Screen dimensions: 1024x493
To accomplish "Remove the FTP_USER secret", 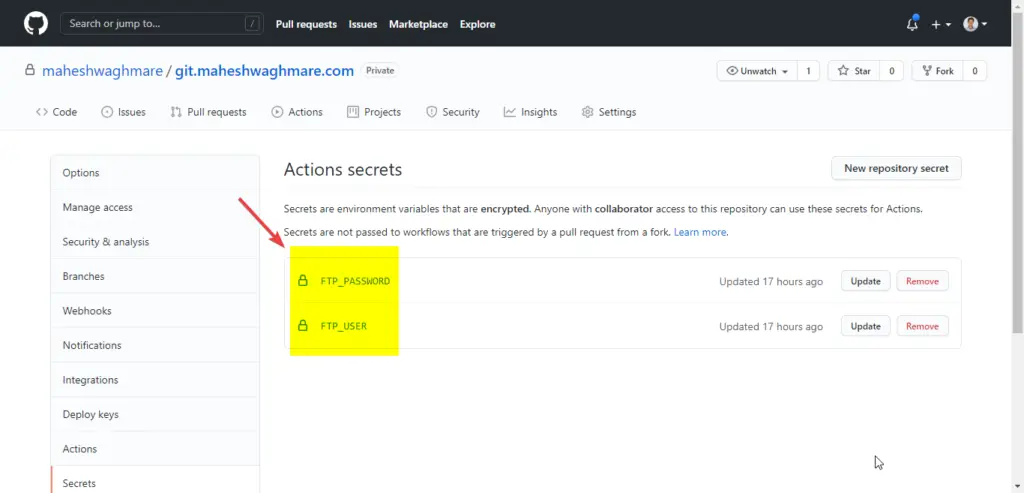I will [922, 326].
